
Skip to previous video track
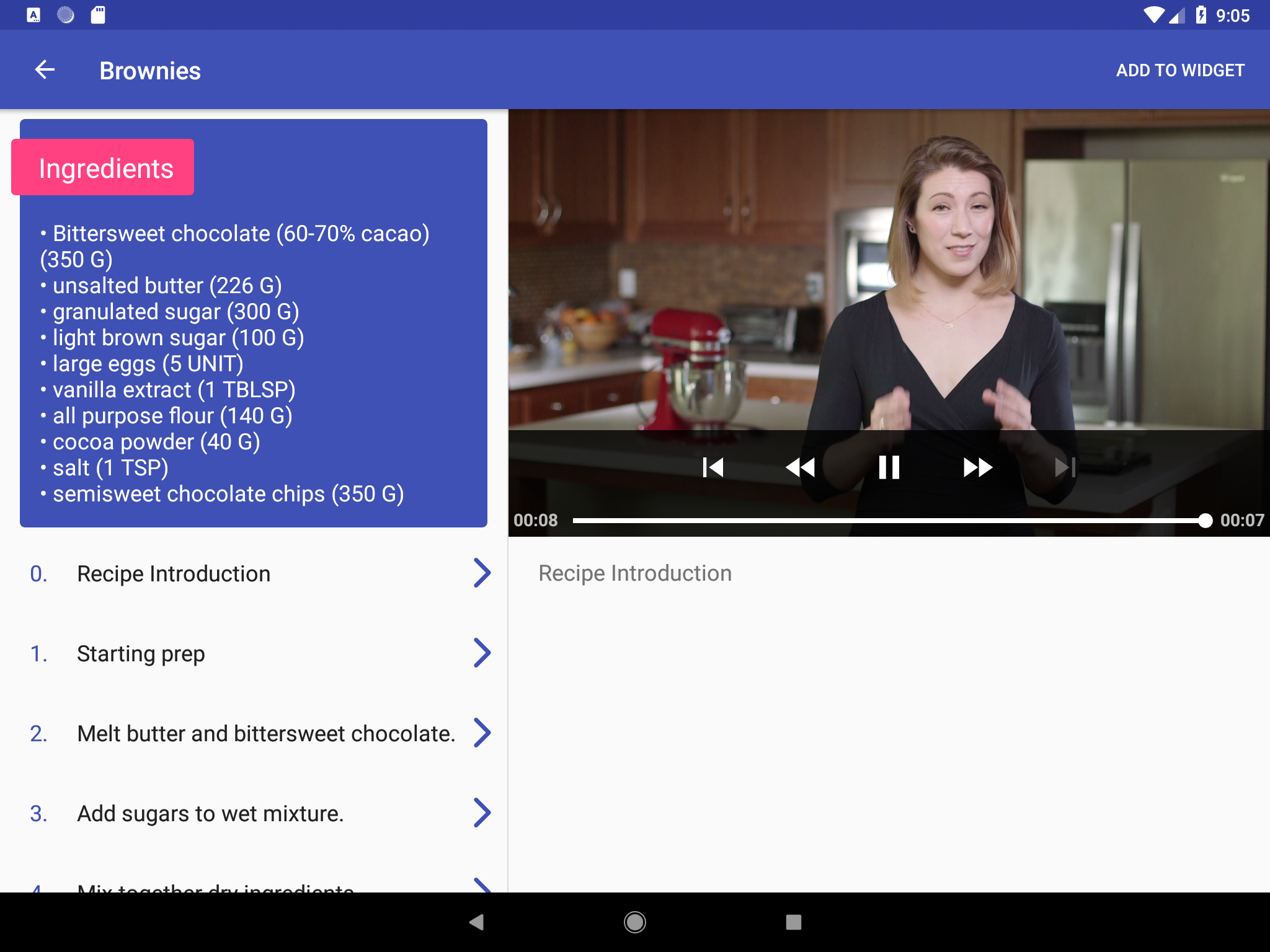tap(713, 467)
